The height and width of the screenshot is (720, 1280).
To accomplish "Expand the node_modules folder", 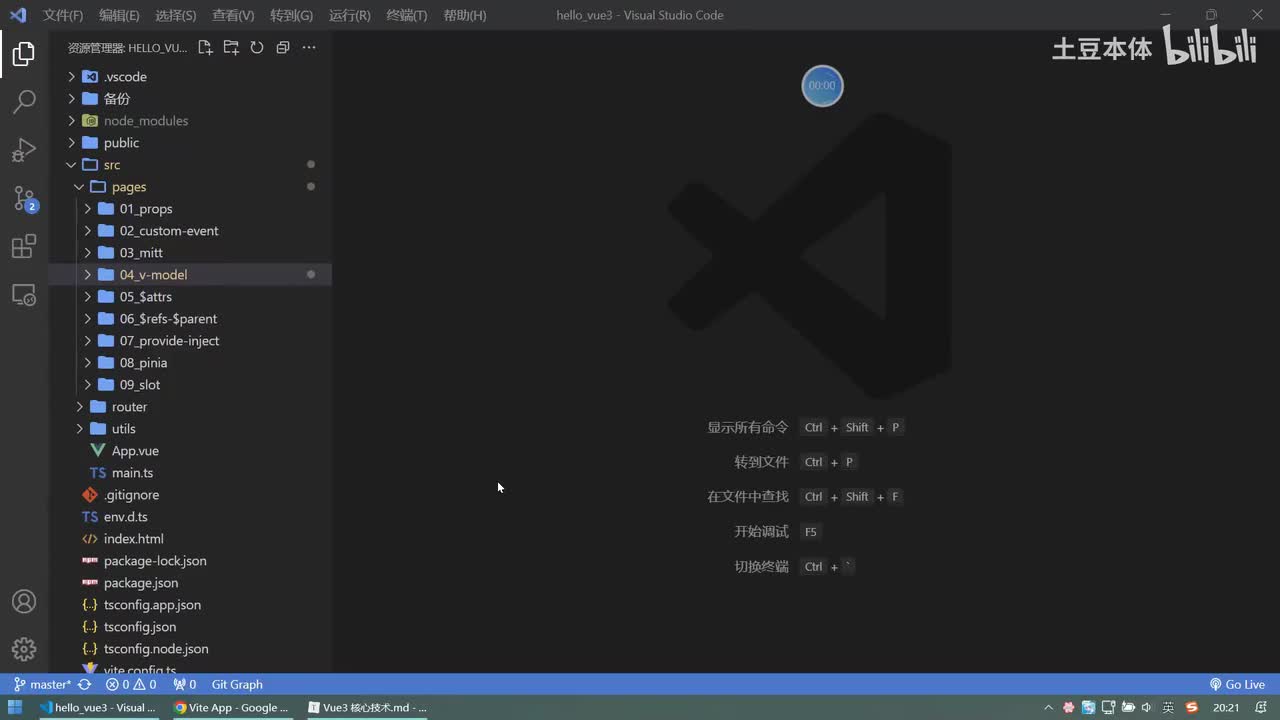I will [x=190, y=121].
